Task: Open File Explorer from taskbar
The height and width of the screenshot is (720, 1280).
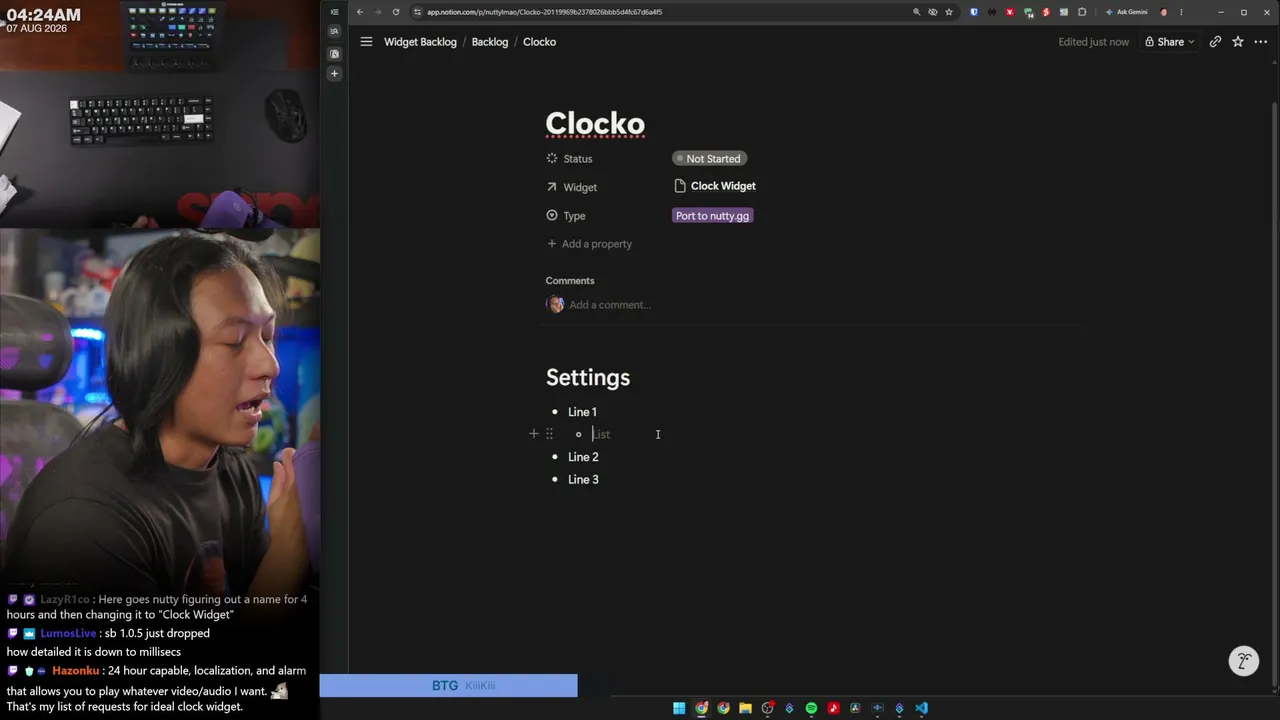Action: 745,708
